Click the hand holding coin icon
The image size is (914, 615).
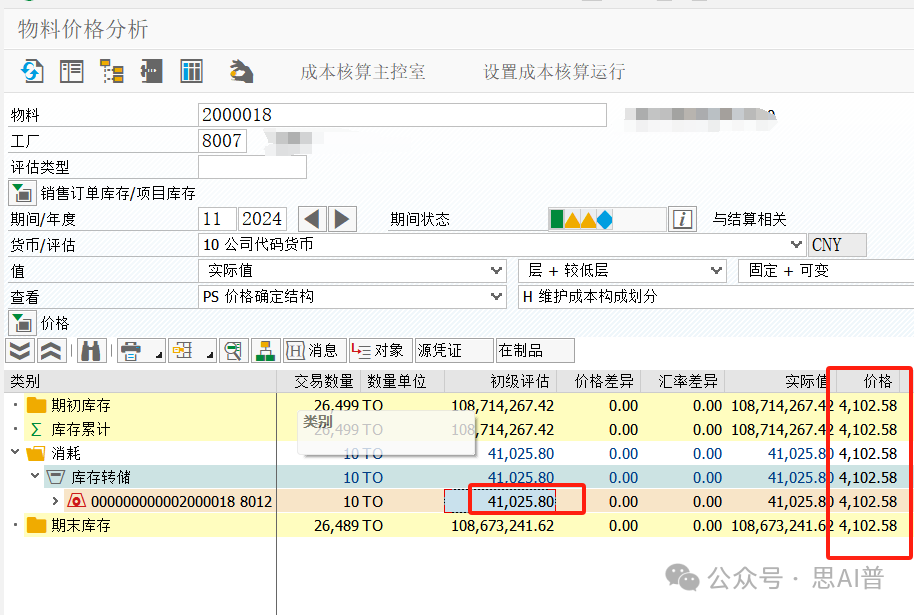tap(241, 71)
